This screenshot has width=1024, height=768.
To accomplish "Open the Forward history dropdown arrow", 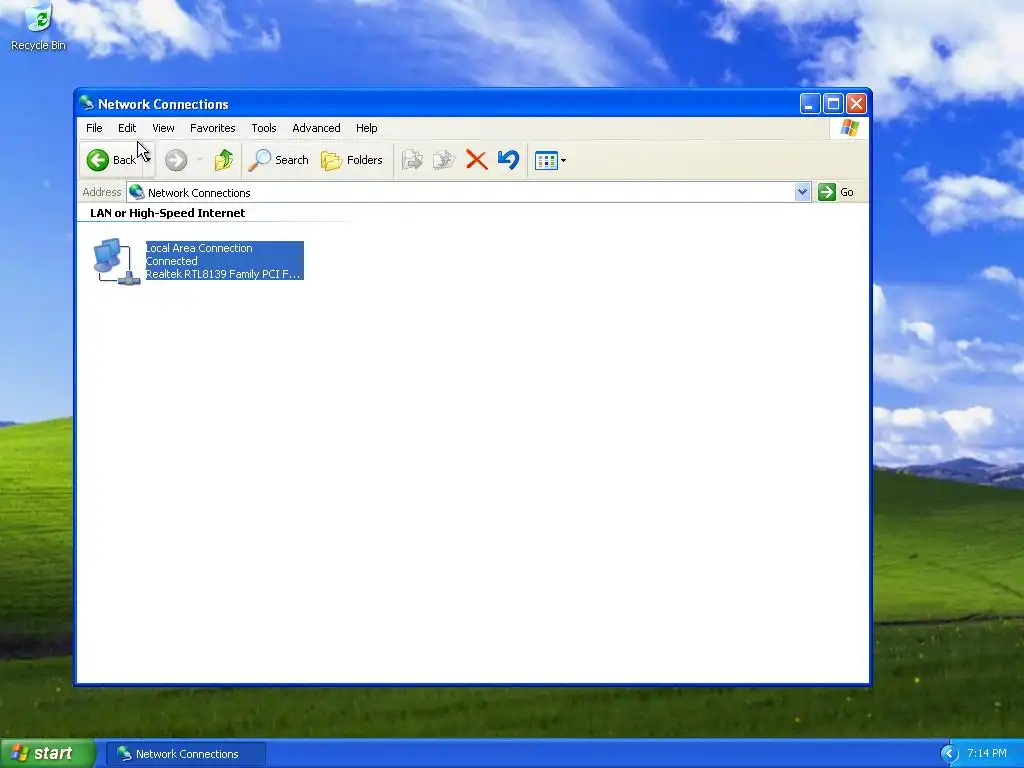I will pos(199,160).
